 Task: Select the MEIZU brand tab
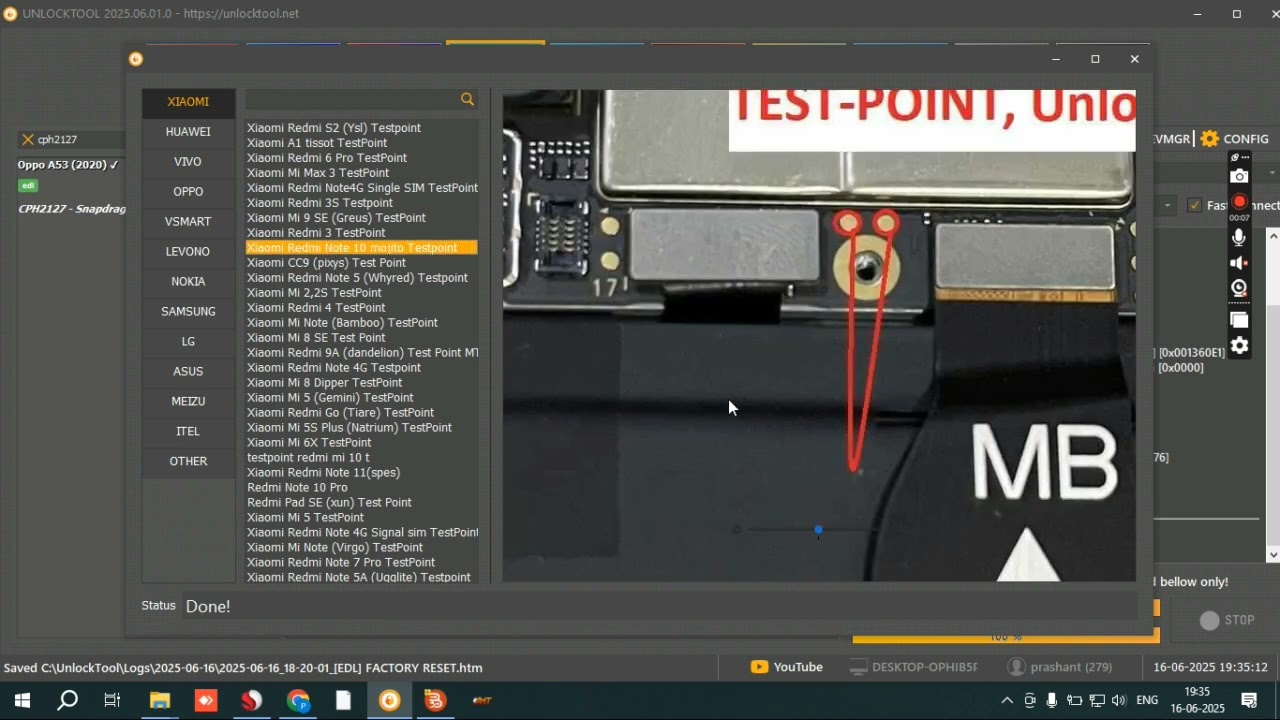pos(188,402)
